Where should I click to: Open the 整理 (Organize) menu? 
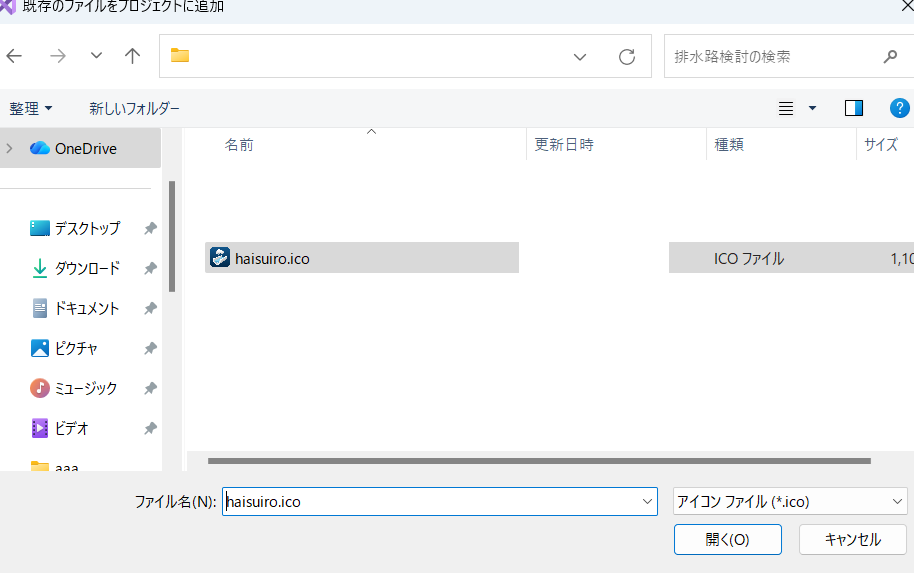point(31,108)
